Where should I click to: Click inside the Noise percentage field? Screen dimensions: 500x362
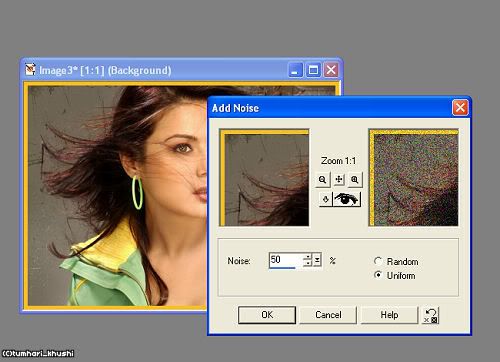pos(286,260)
